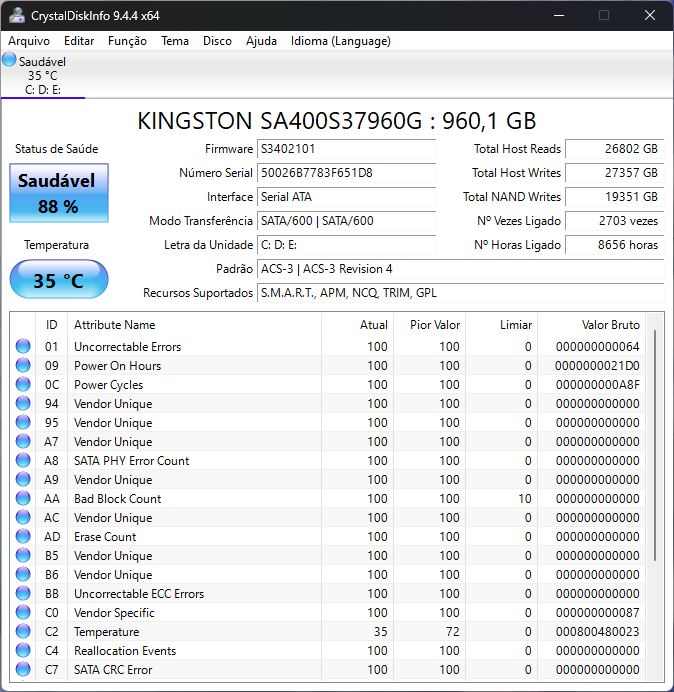This screenshot has height=692, width=674.
Task: Click status orb for 94 Vendor Unique
Action: (23, 403)
